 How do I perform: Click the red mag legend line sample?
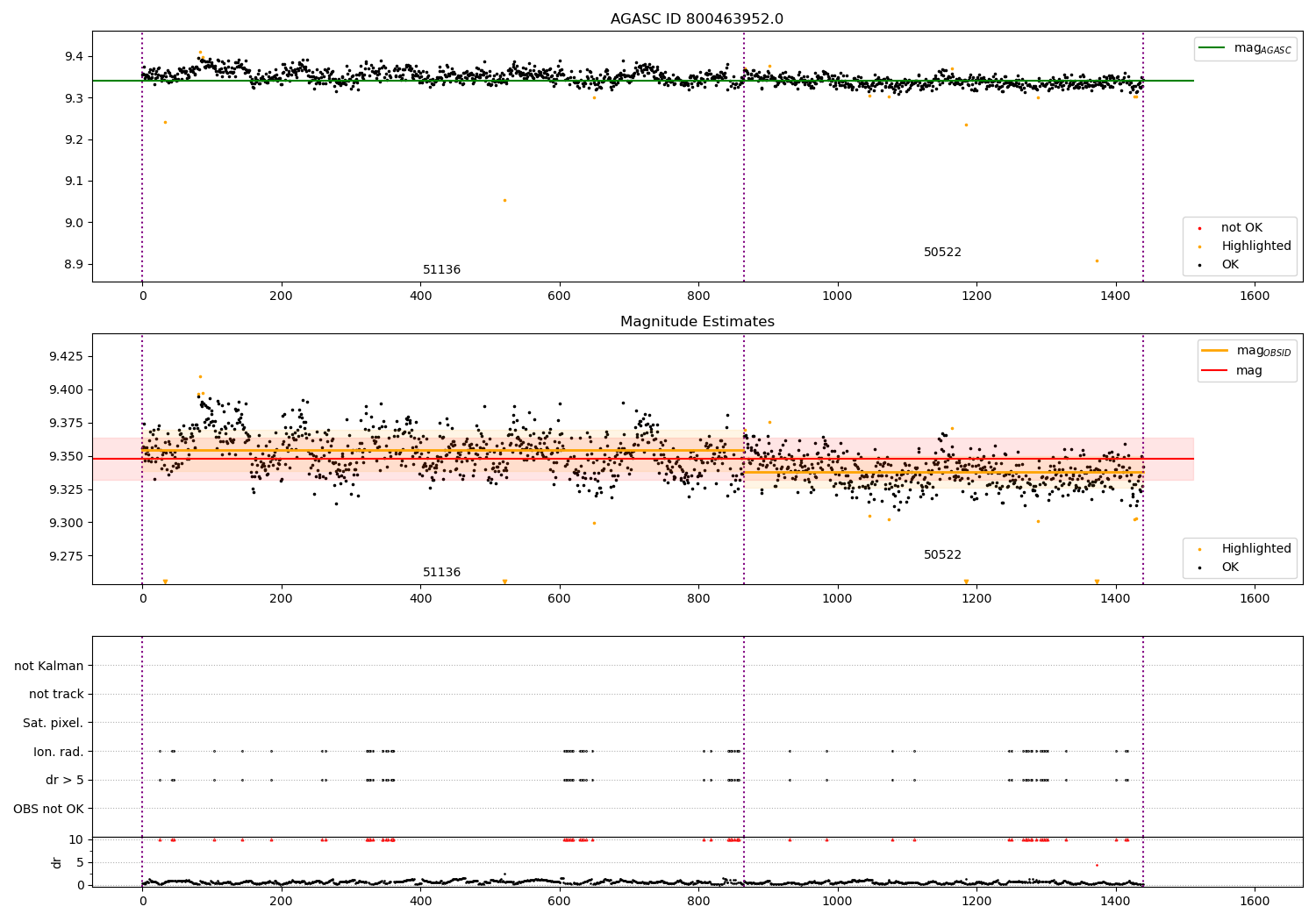click(x=1214, y=371)
